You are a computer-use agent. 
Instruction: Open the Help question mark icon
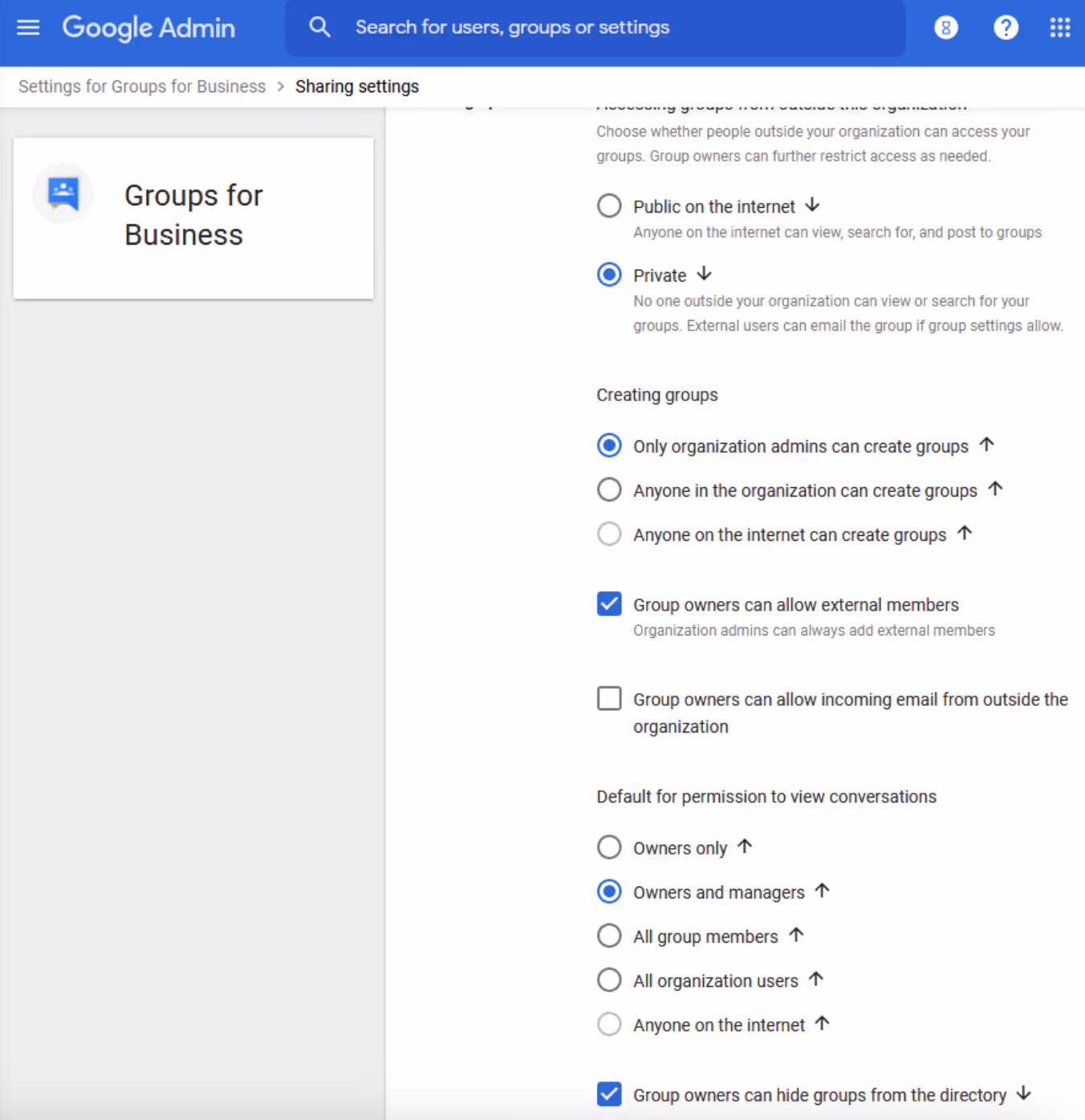point(1006,27)
